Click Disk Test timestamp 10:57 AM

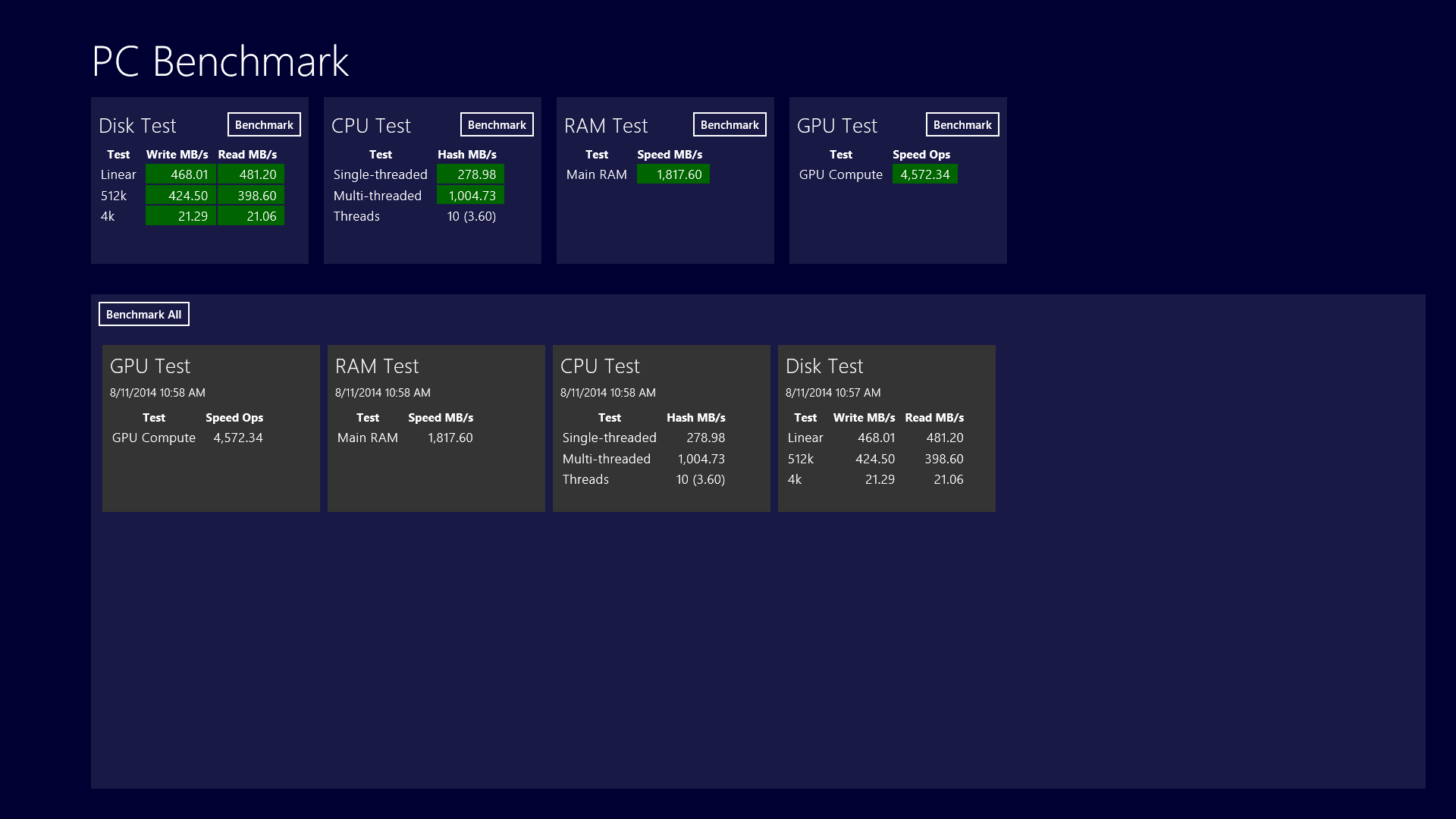[833, 393]
